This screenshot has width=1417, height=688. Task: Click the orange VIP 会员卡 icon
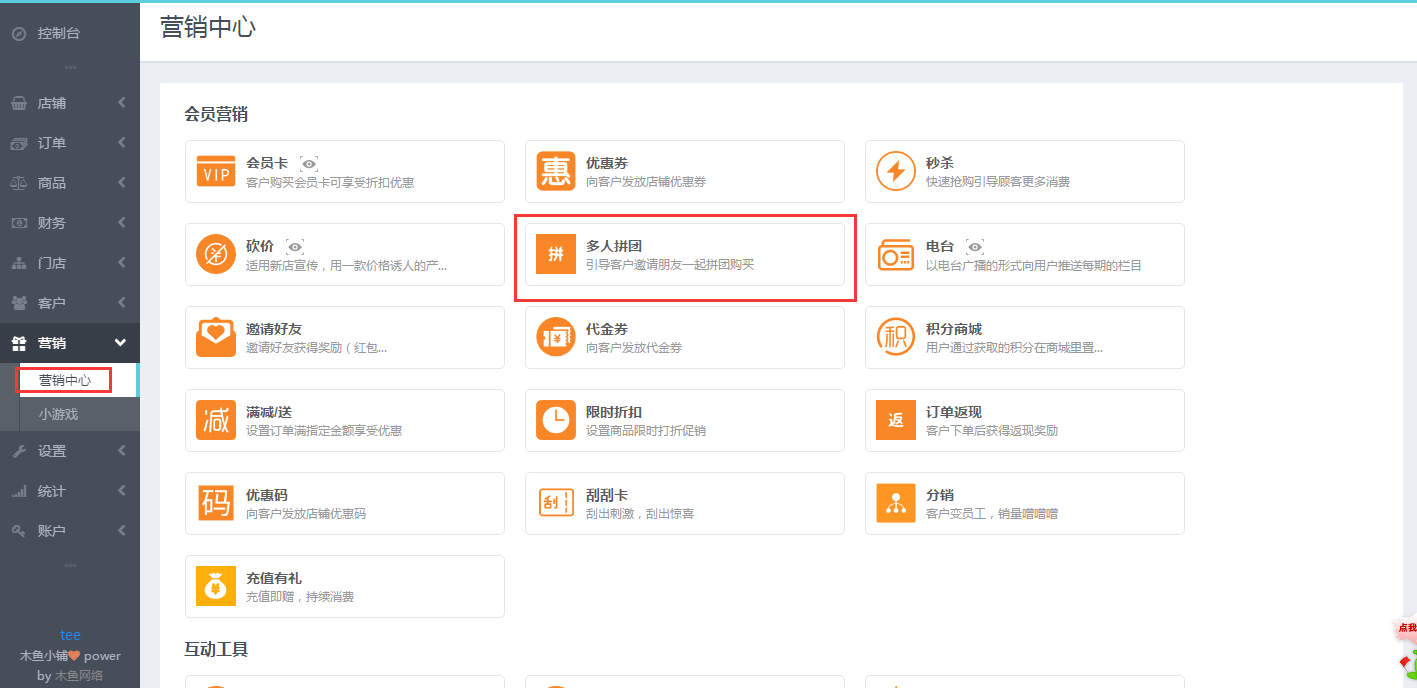215,171
